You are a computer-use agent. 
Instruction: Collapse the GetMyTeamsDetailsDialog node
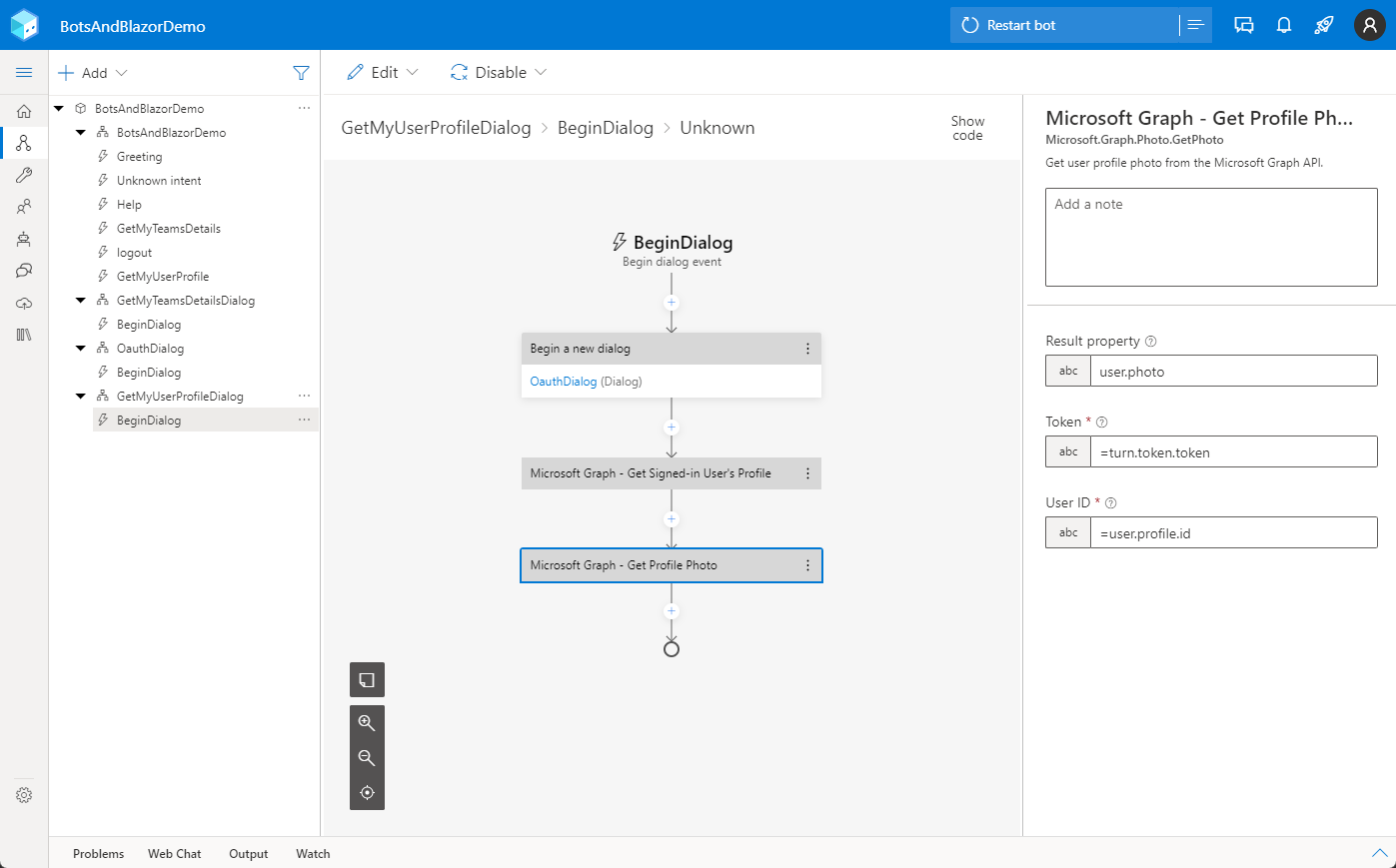click(81, 301)
